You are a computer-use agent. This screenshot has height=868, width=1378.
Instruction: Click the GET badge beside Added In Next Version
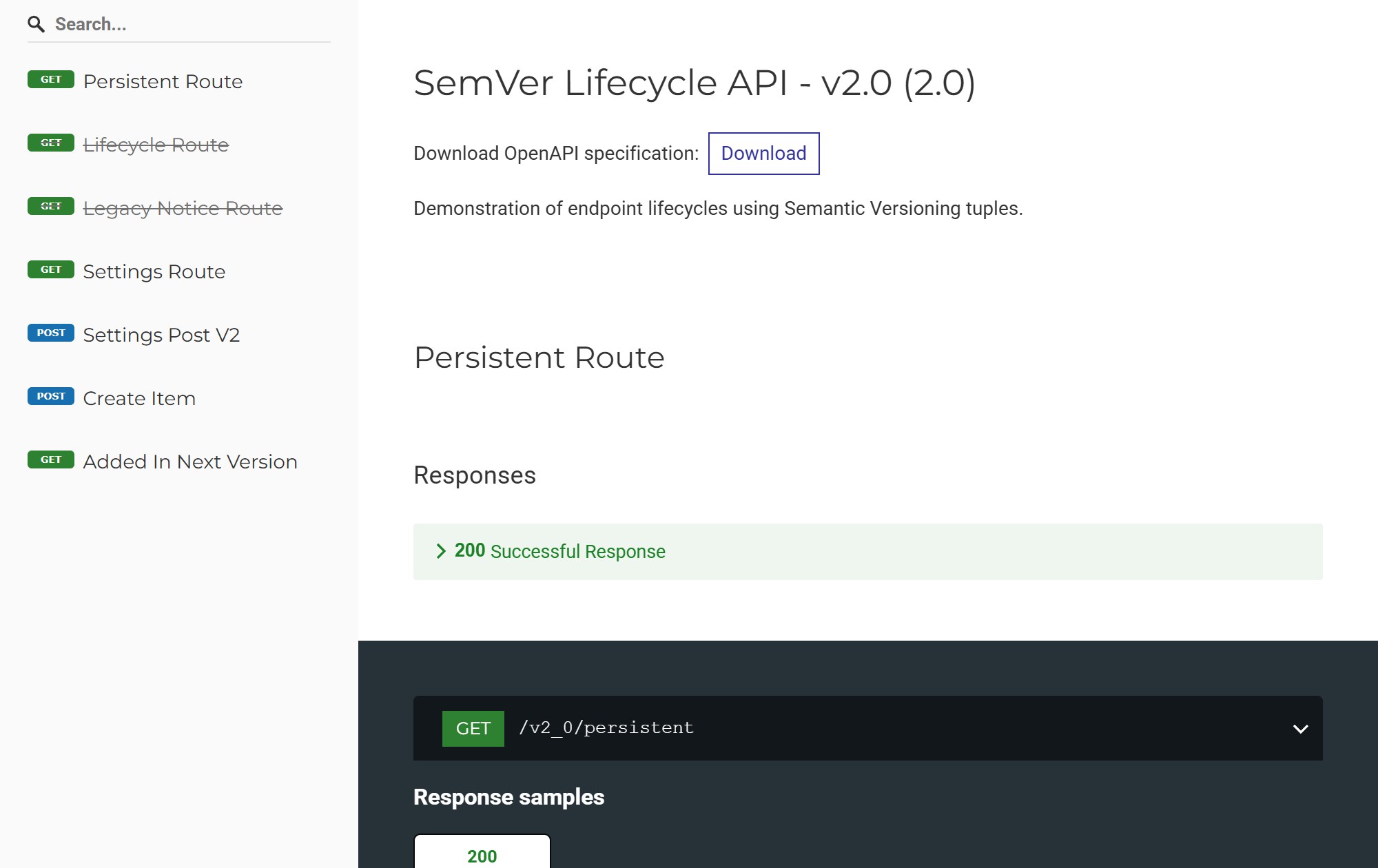tap(51, 459)
